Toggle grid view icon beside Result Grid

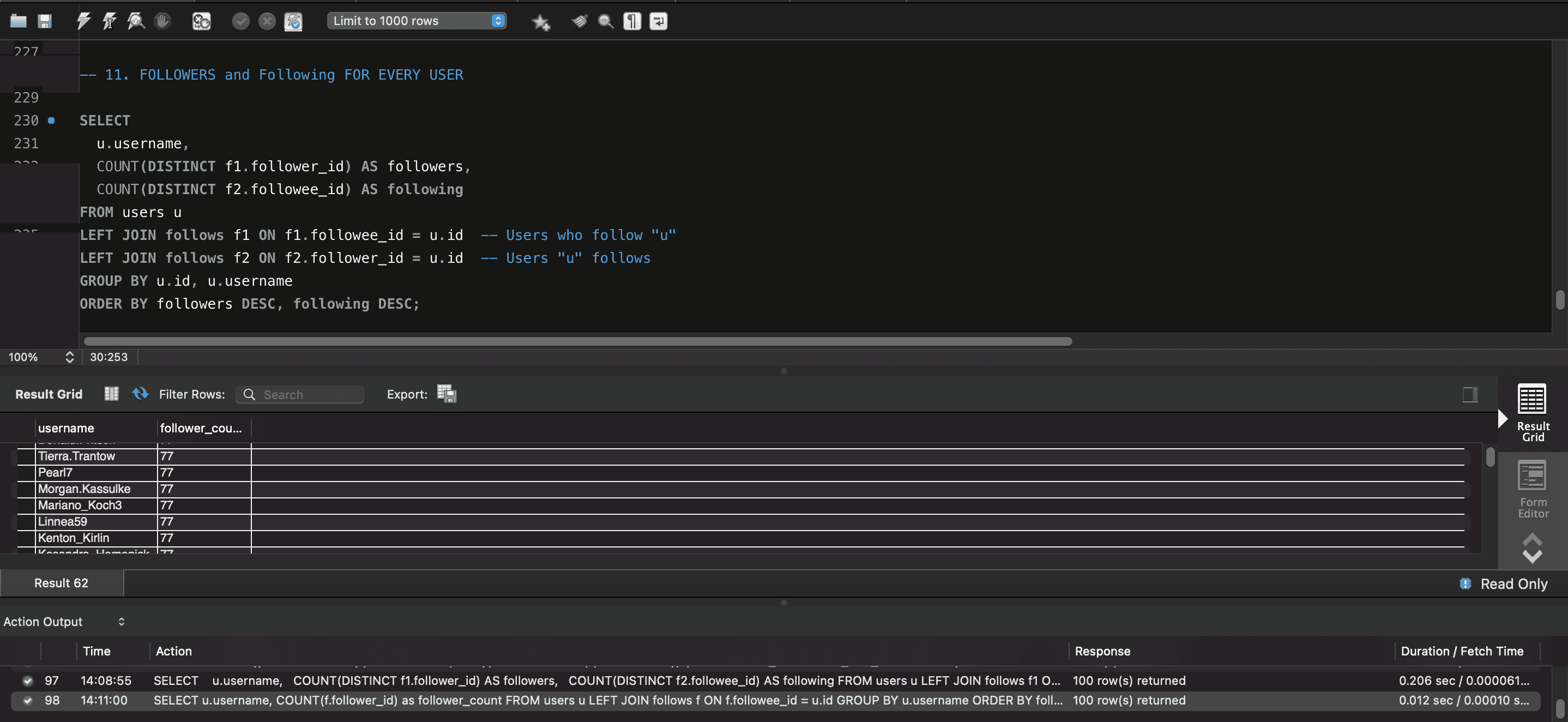(111, 394)
